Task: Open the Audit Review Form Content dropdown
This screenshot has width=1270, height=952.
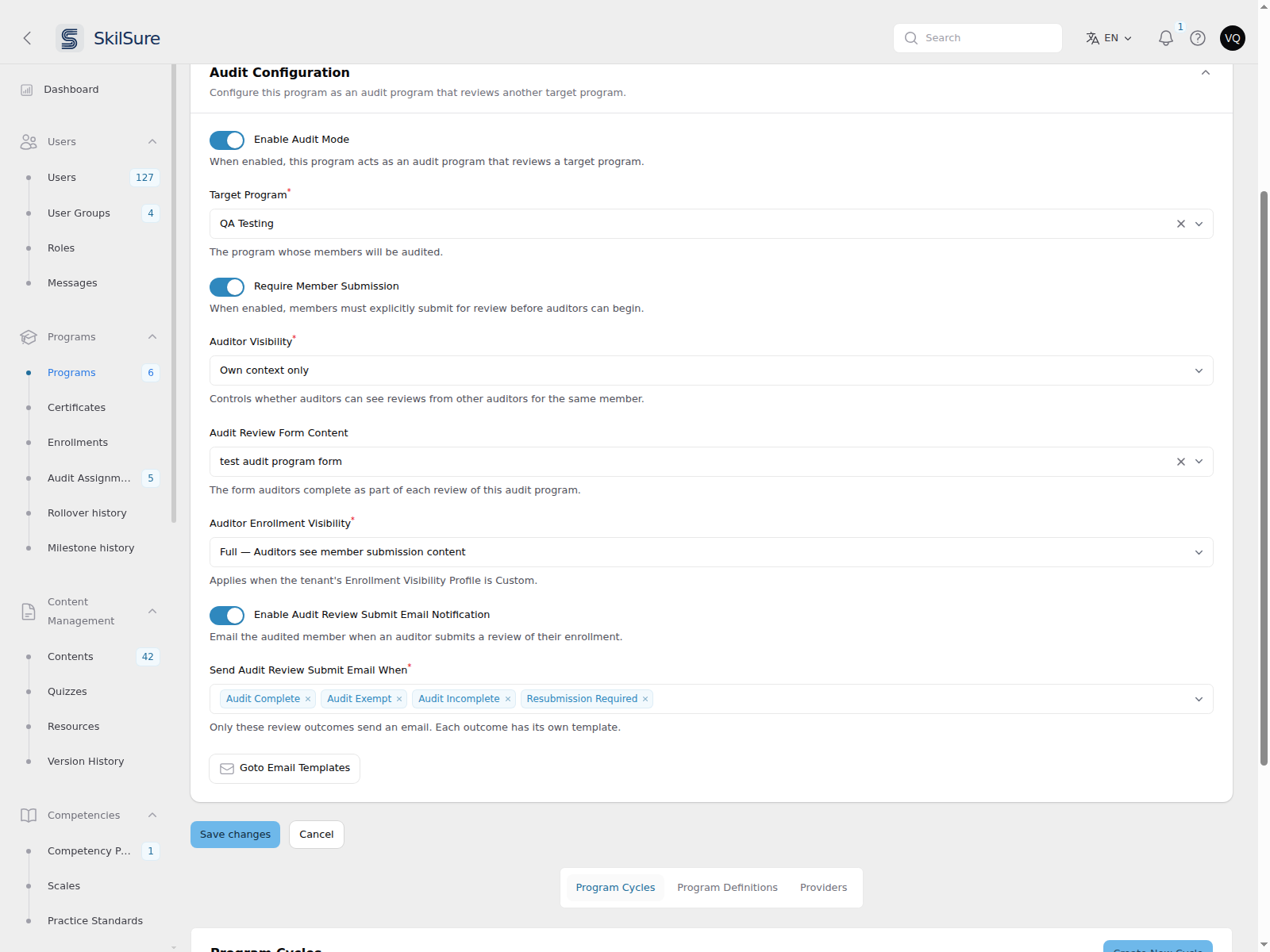Action: click(711, 462)
